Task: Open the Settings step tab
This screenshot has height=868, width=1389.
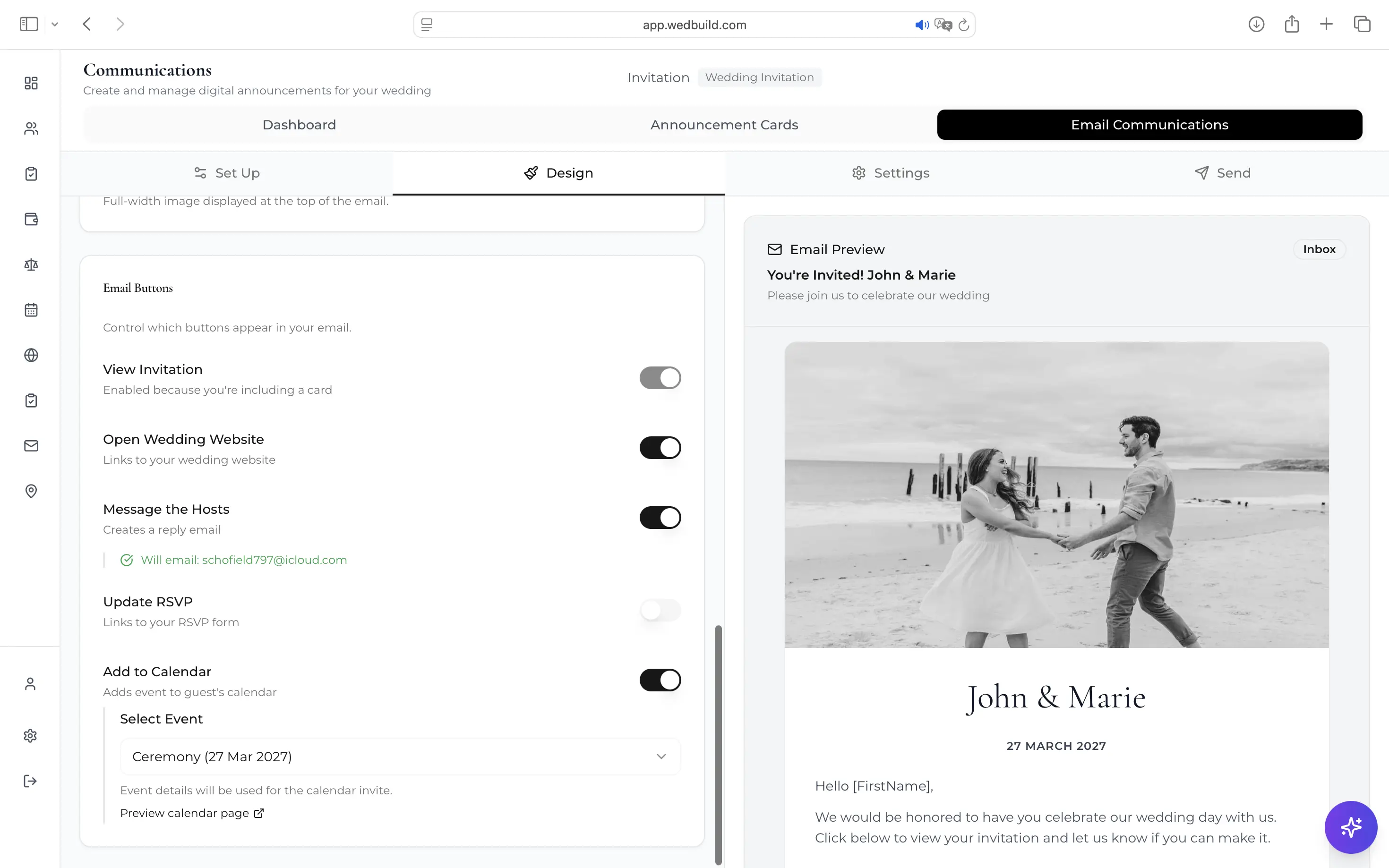Action: coord(891,173)
